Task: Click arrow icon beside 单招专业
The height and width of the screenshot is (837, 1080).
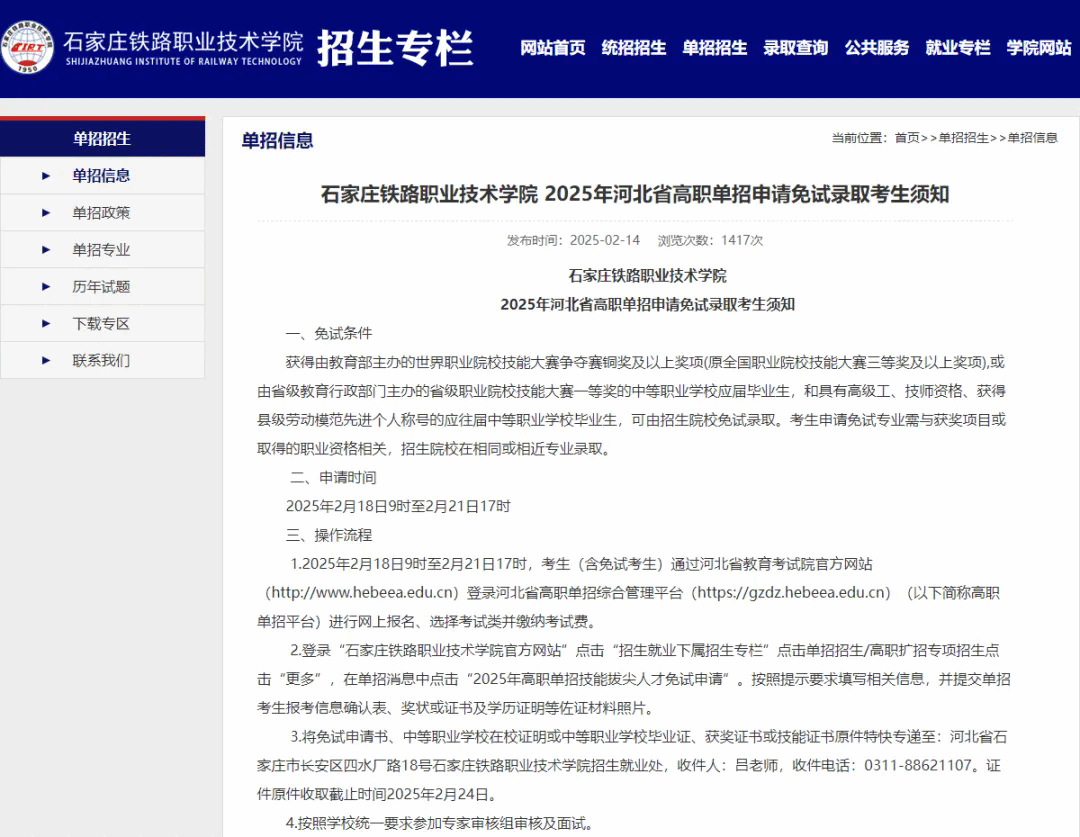Action: pos(46,249)
